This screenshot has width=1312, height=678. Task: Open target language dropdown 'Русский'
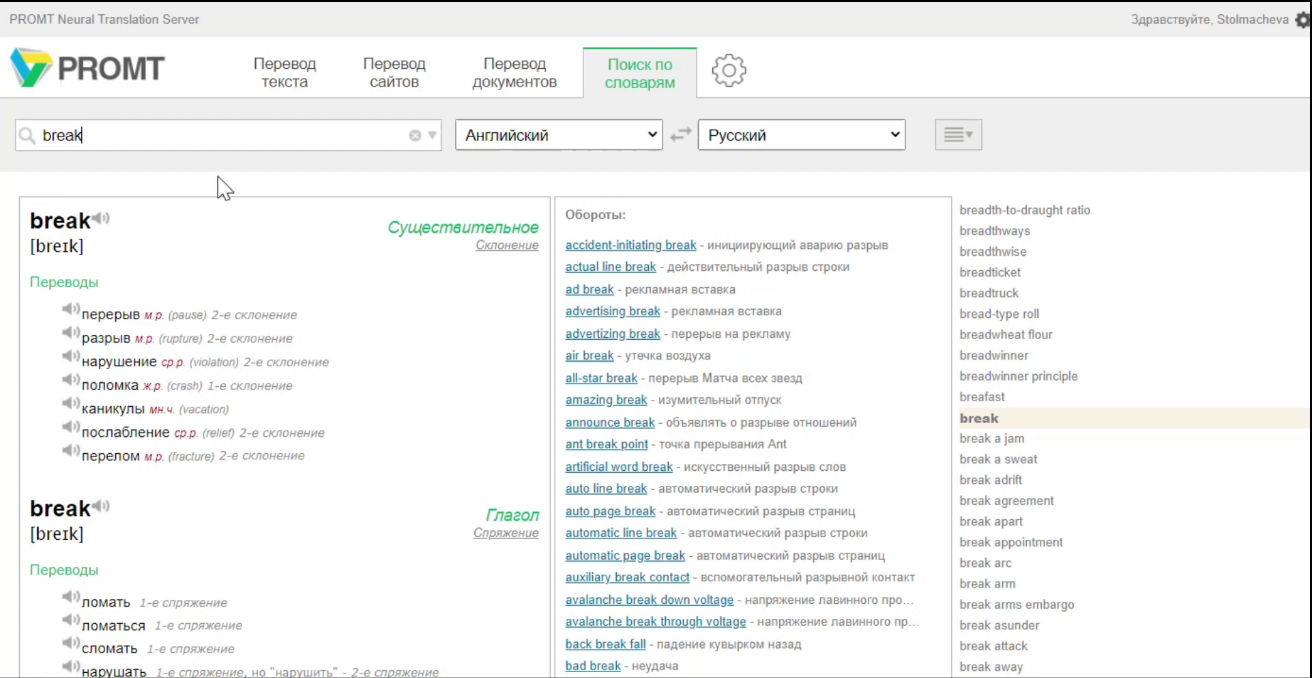click(801, 135)
